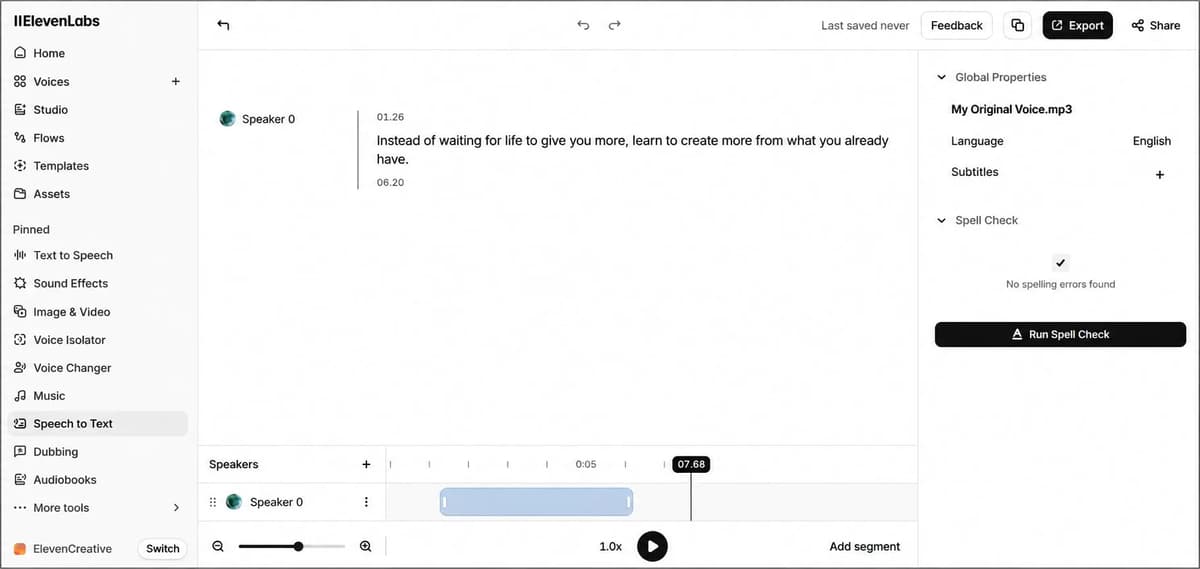
Task: Run Spell Check
Action: pos(1060,334)
